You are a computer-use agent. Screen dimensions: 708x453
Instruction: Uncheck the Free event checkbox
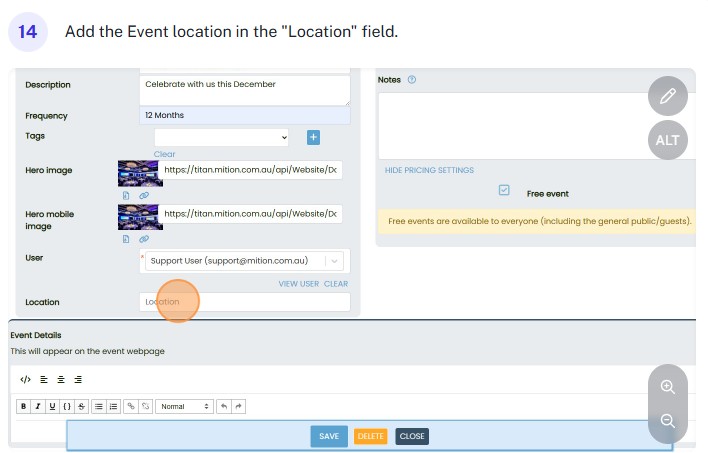[504, 191]
